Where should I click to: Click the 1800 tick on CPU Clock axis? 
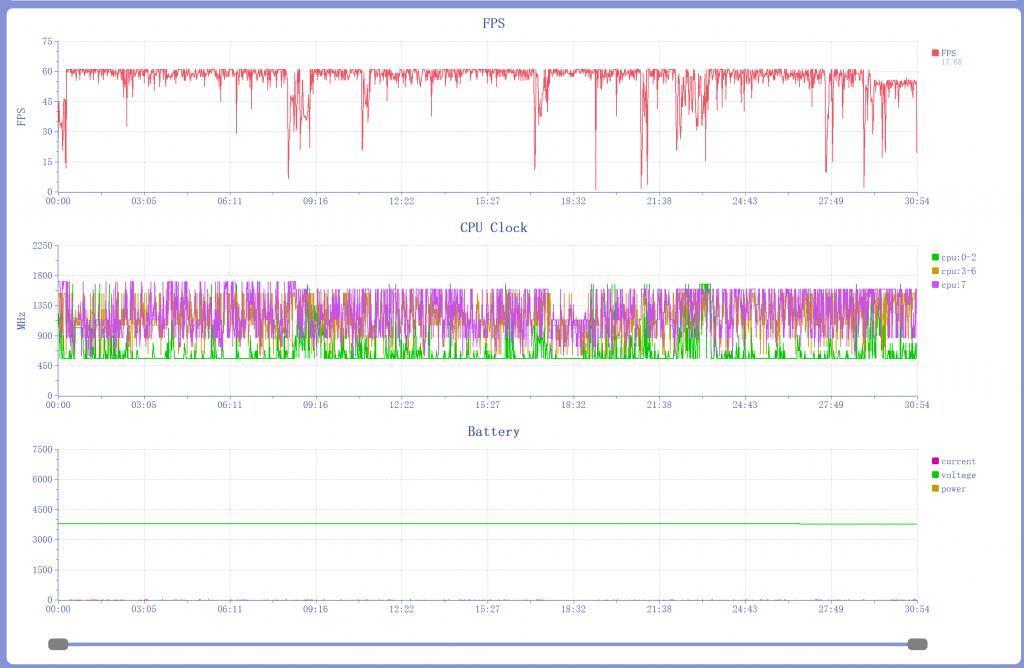point(41,276)
